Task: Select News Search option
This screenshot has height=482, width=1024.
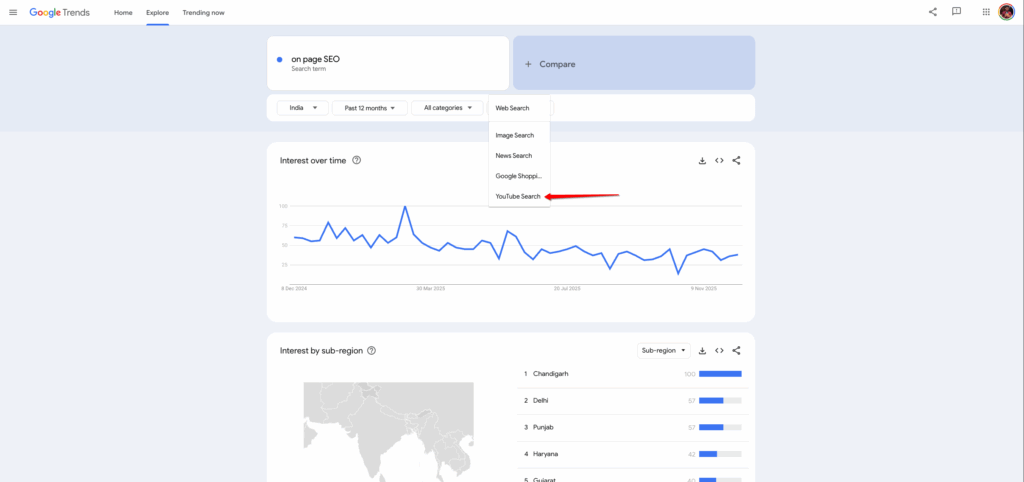Action: click(x=519, y=155)
